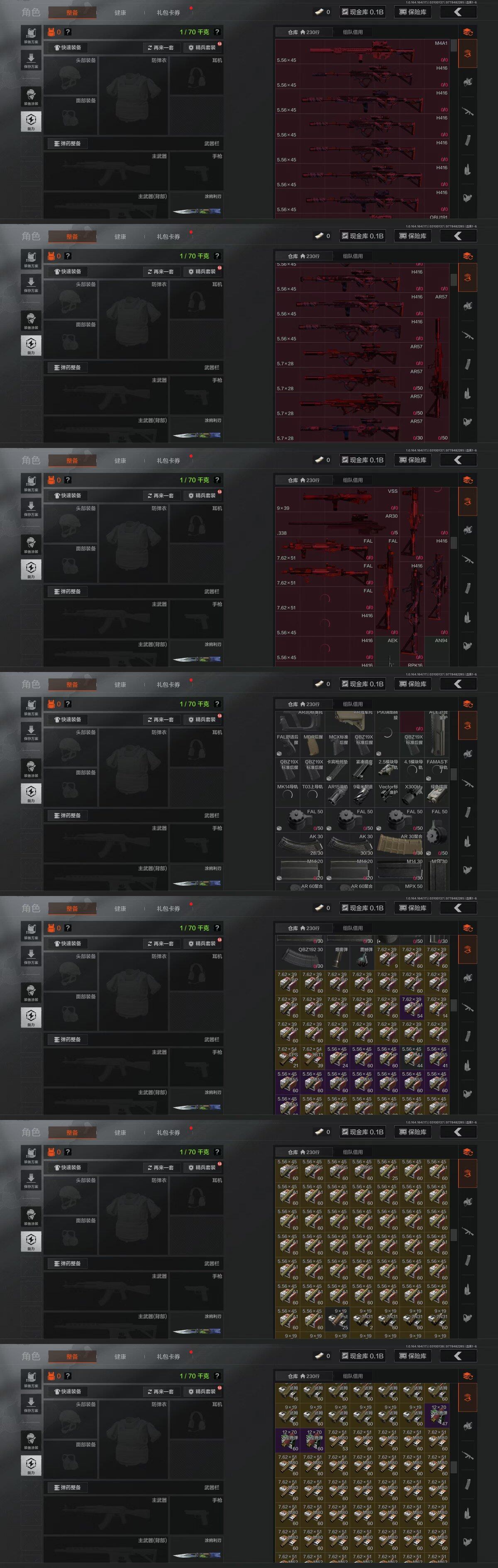Image resolution: width=498 pixels, height=1568 pixels.
Task: Select the AK 30 magazine showing 28/30
Action: tap(301, 844)
